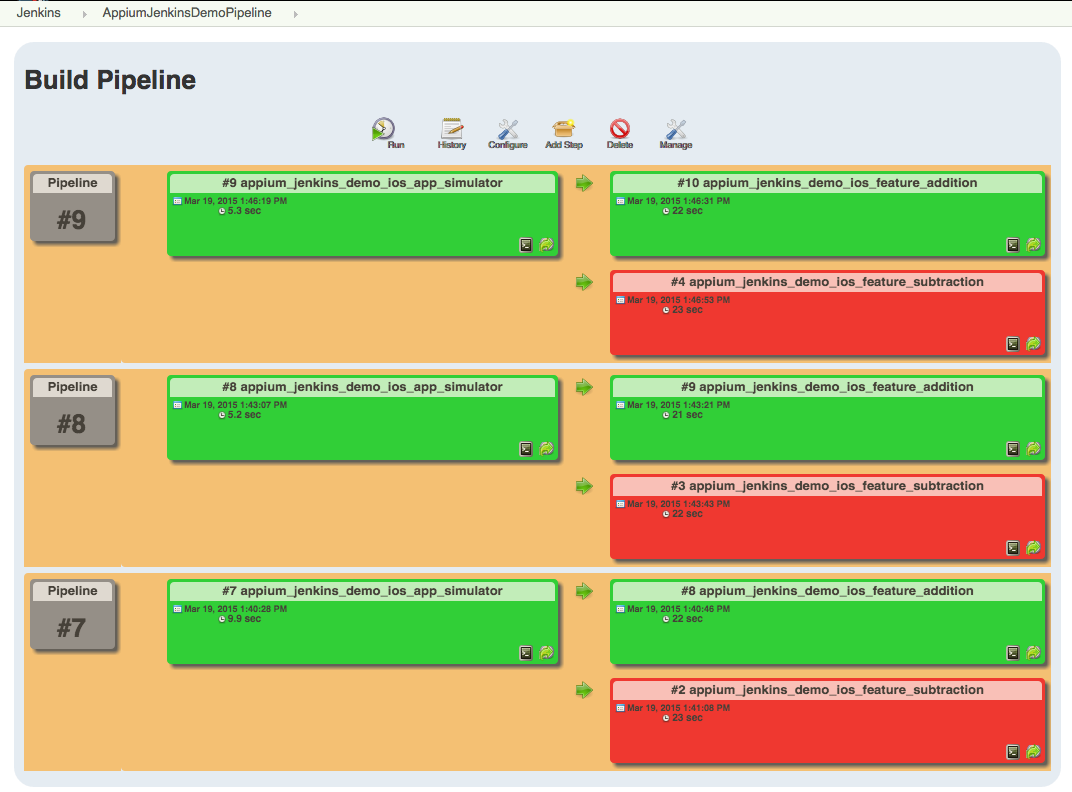Open console icon on #8 appium_jenkins_demo_ios_app_simulator
This screenshot has width=1072, height=792.
[526, 449]
